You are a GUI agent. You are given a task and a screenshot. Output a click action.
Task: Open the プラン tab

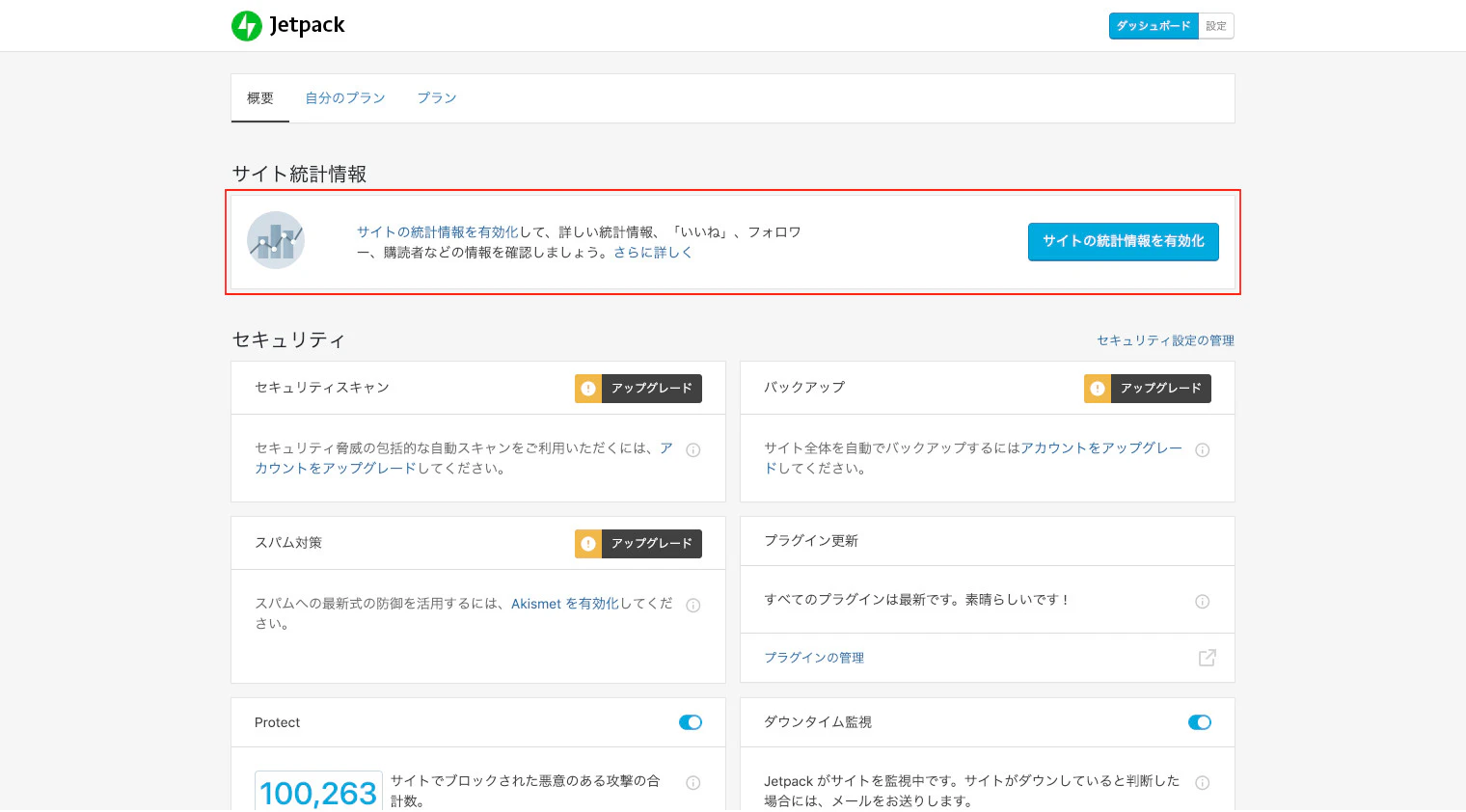point(437,98)
